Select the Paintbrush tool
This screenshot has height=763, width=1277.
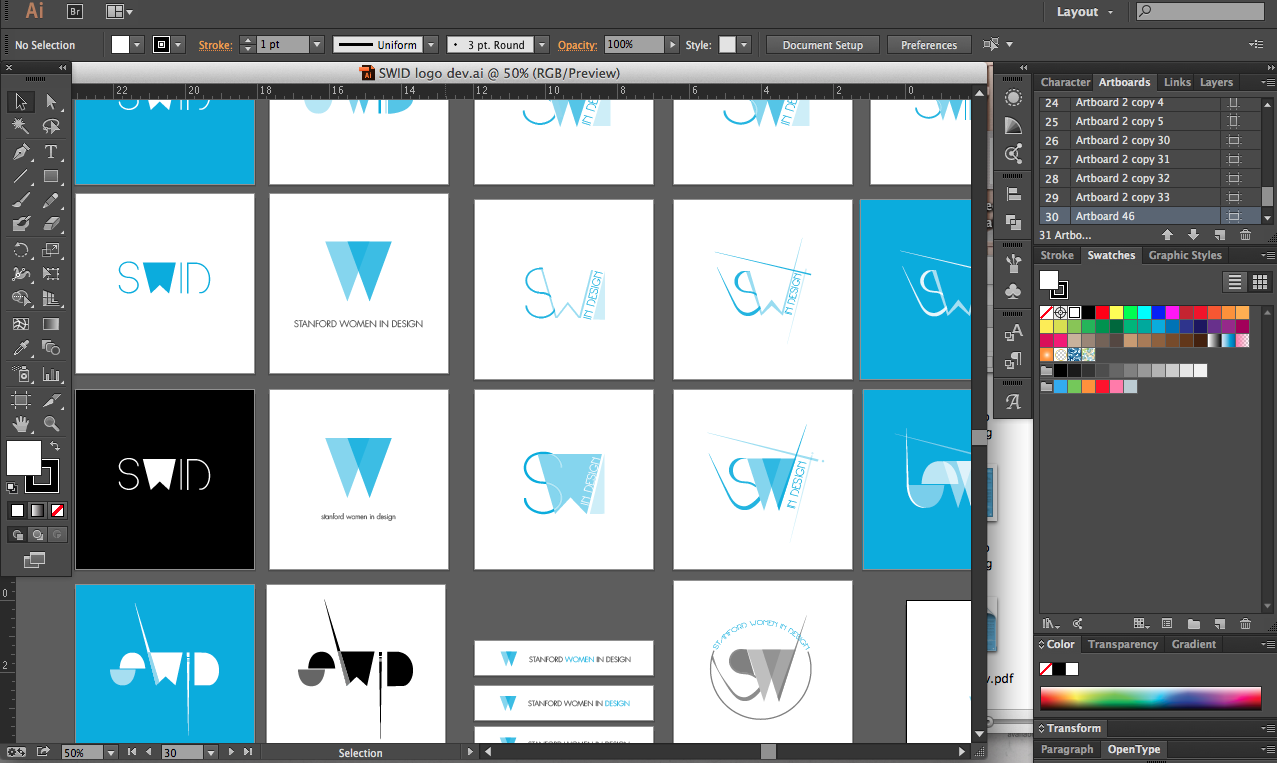point(20,201)
